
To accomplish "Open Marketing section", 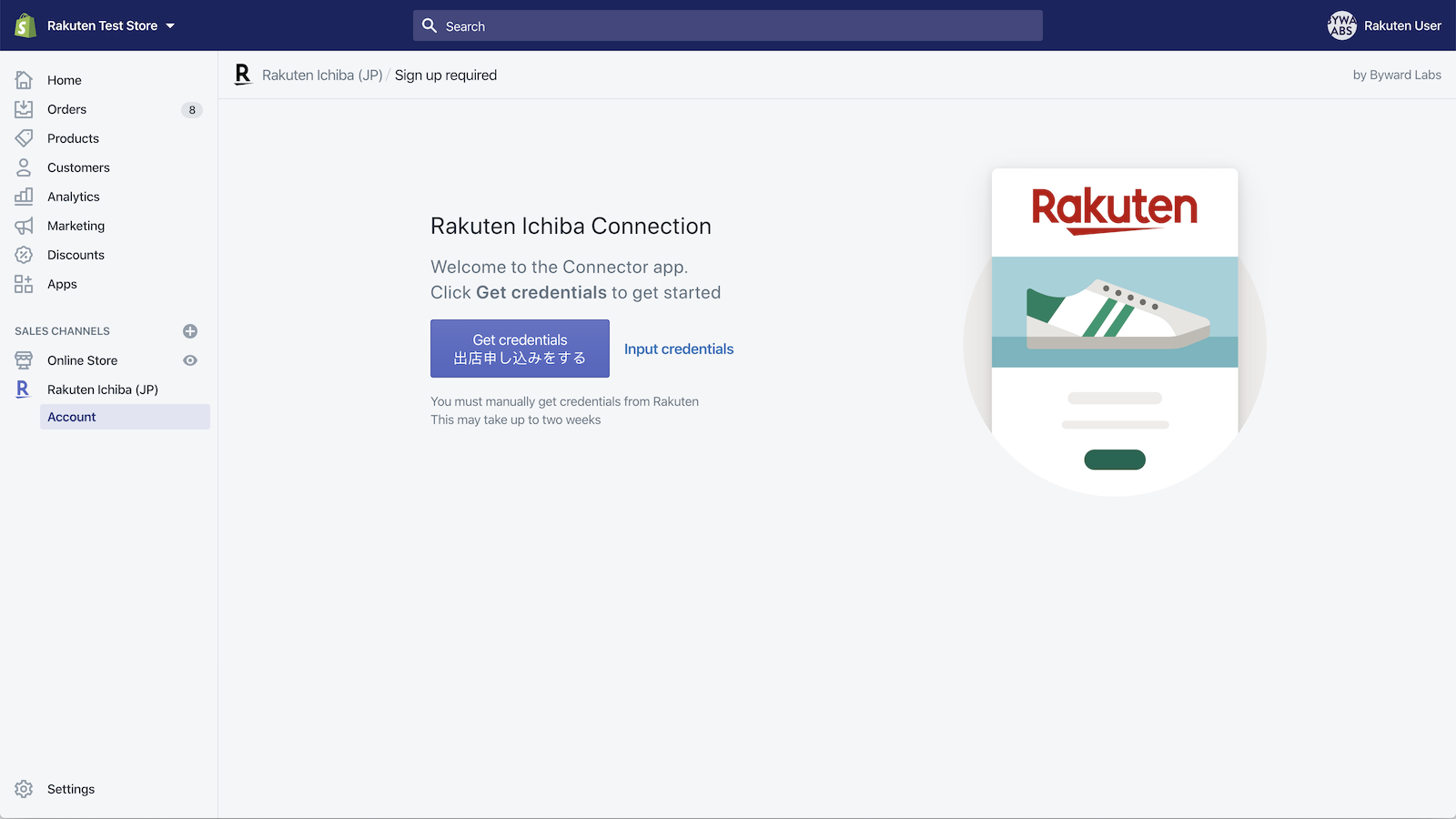I will (x=76, y=226).
